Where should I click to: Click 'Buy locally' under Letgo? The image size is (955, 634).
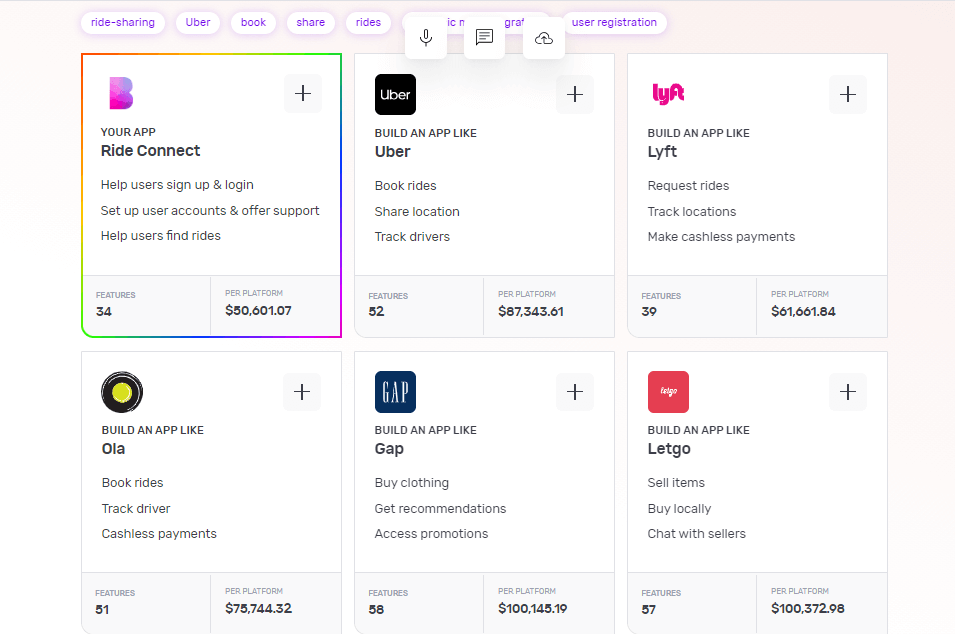click(x=679, y=509)
